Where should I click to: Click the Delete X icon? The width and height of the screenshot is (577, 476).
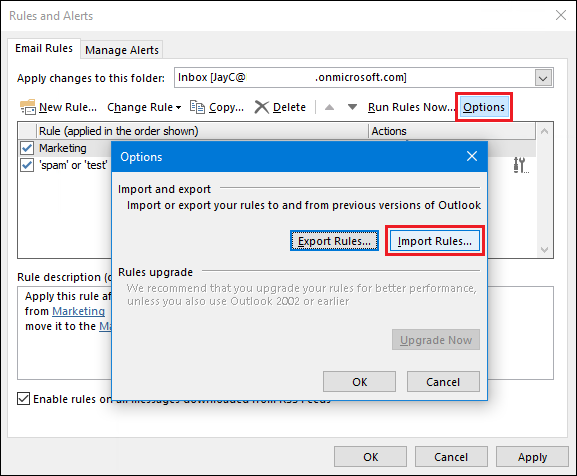pos(262,107)
